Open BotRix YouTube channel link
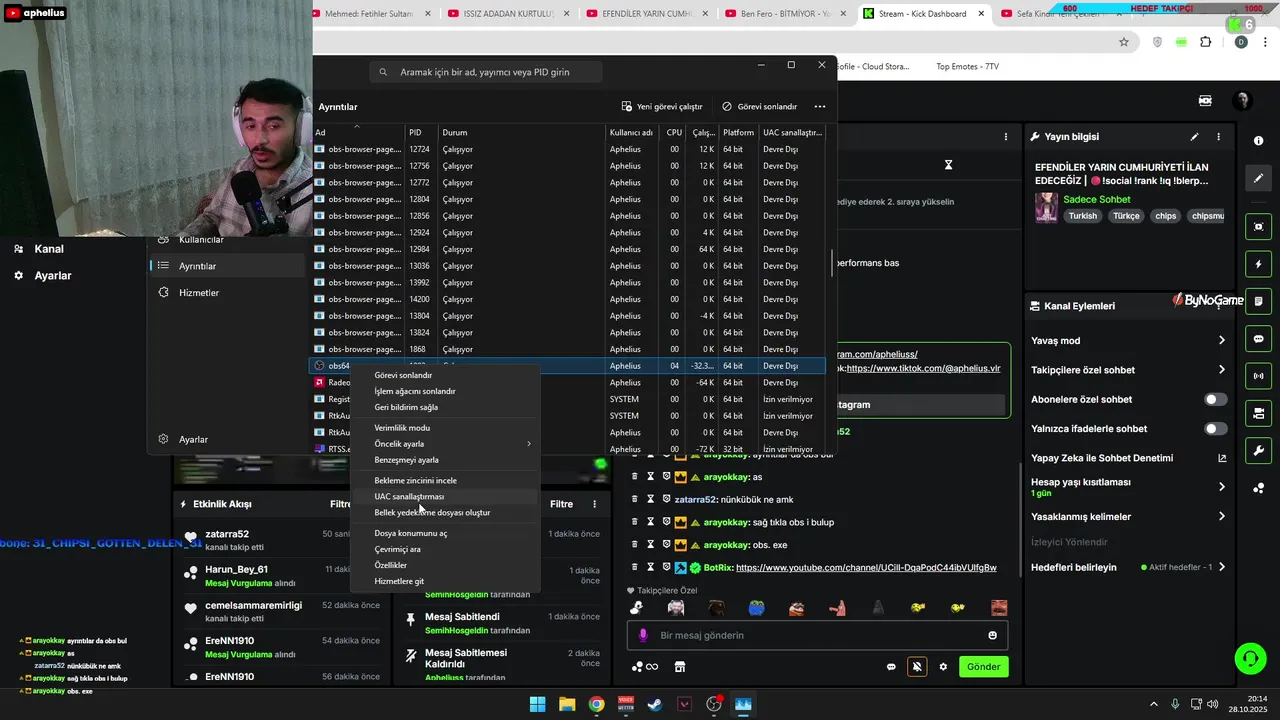This screenshot has width=1280, height=720. [866, 568]
